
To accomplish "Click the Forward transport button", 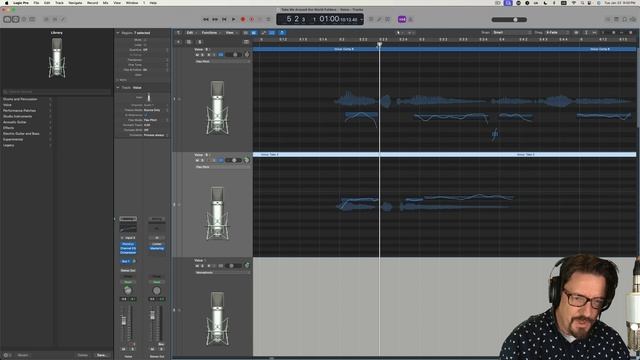I will point(215,19).
